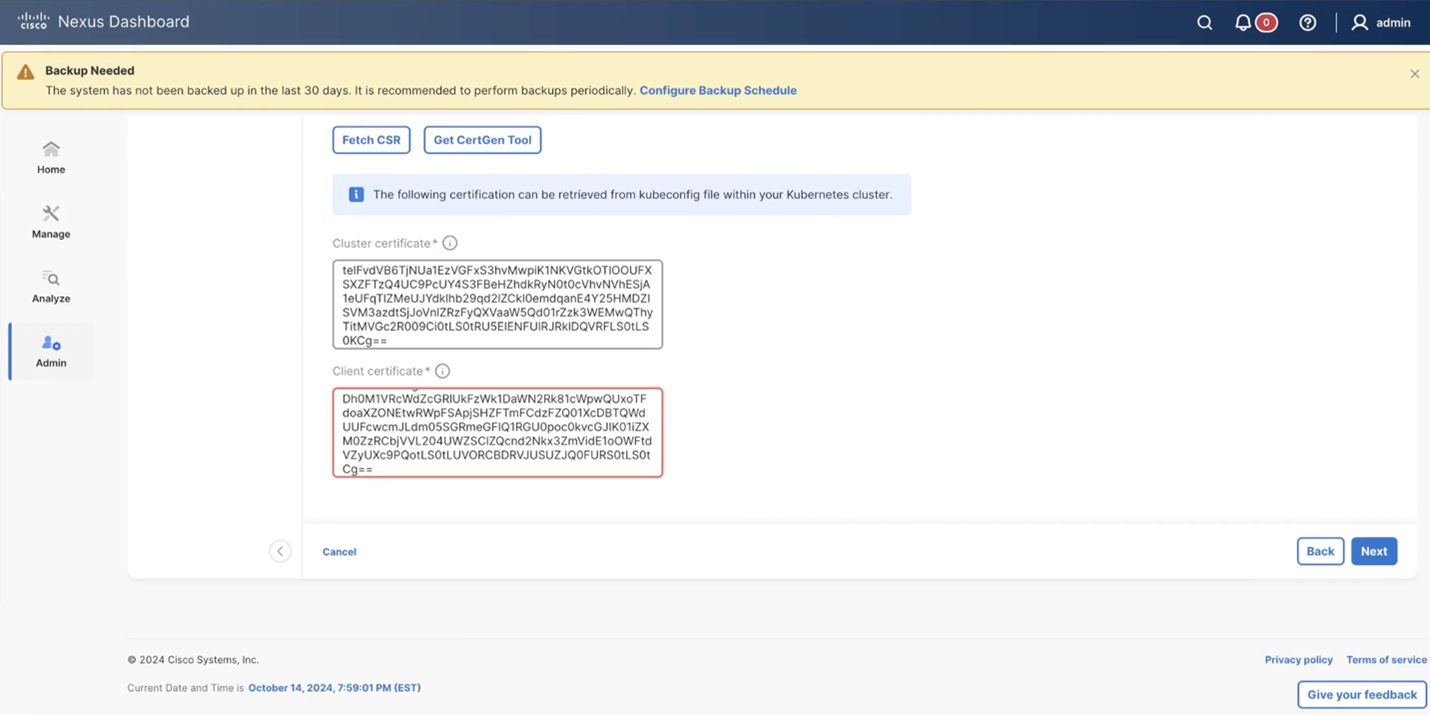Click the 'Backup Needed' banner heading
This screenshot has height=715, width=1430.
click(x=90, y=71)
